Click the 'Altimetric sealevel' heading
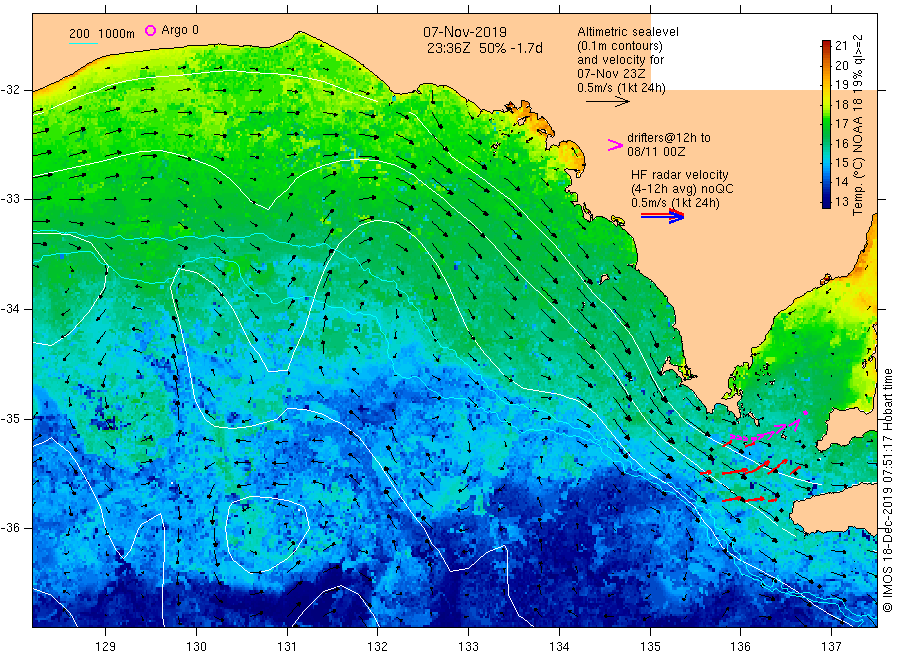900x660 pixels. point(628,32)
